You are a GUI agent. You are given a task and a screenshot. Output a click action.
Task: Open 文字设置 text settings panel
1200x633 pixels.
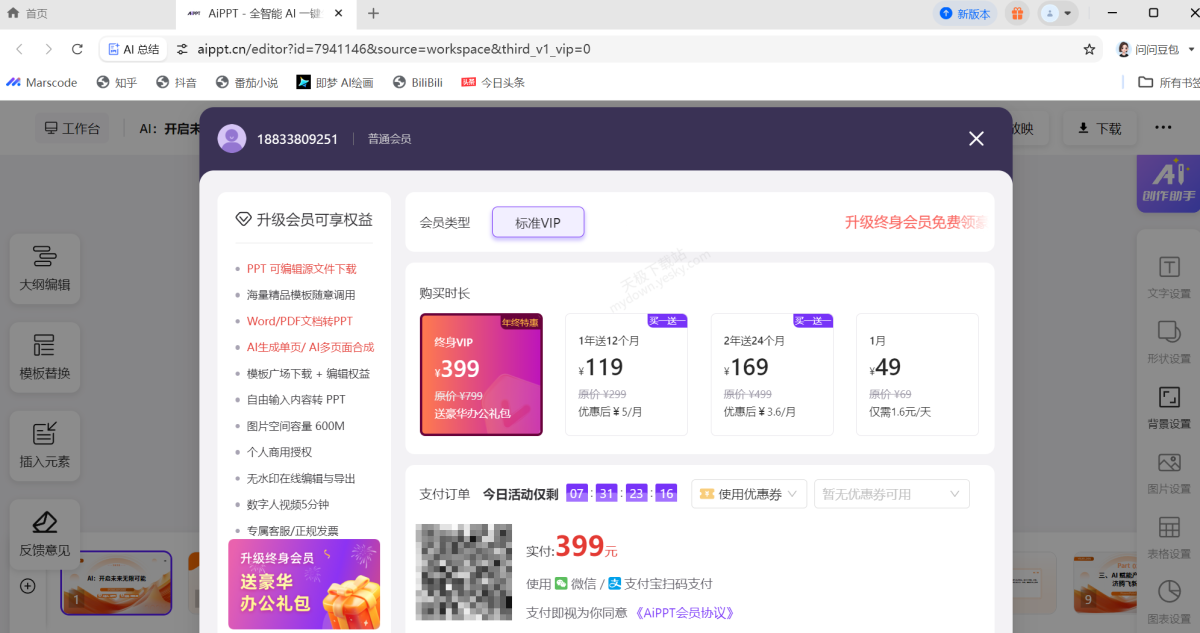(1168, 277)
